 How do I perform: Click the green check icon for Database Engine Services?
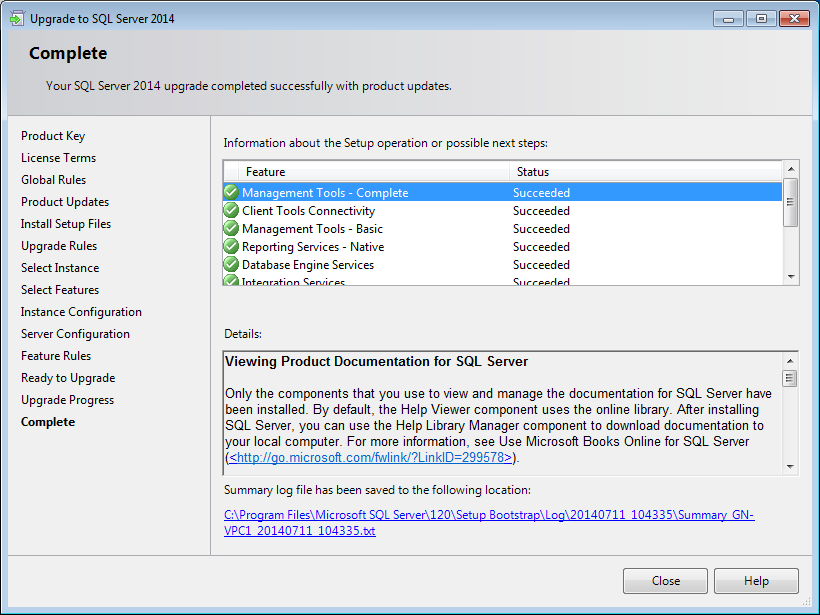231,265
